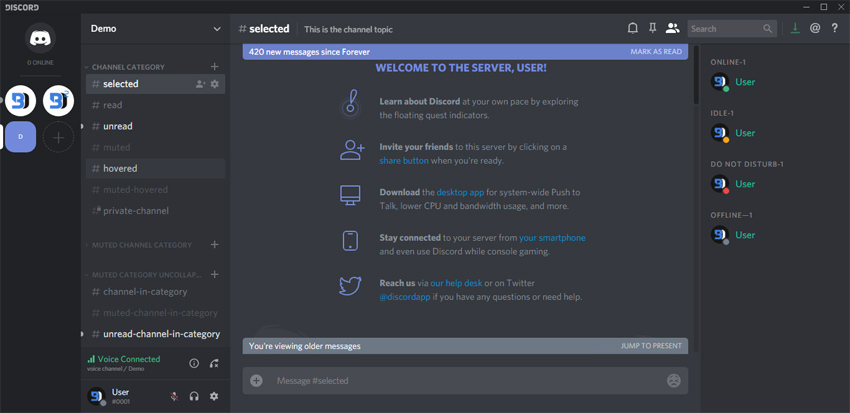Collapse the Channel Category section
This screenshot has width=850, height=413.
(x=128, y=67)
